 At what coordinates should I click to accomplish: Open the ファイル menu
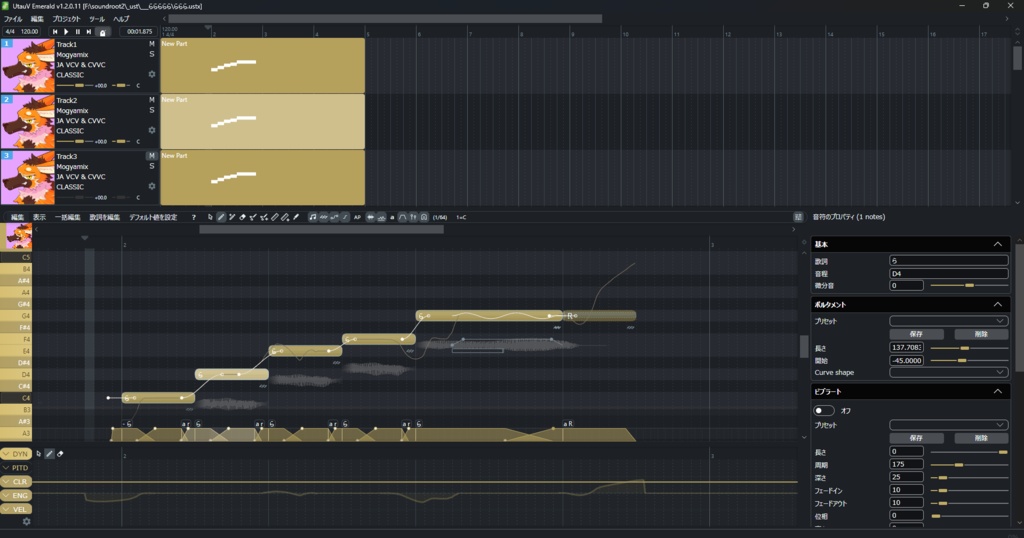pyautogui.click(x=13, y=19)
